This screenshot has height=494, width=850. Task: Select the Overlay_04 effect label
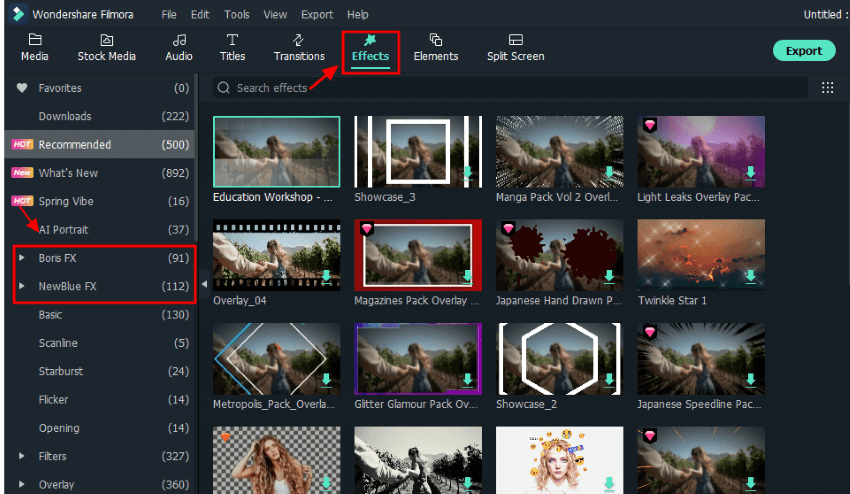240,300
